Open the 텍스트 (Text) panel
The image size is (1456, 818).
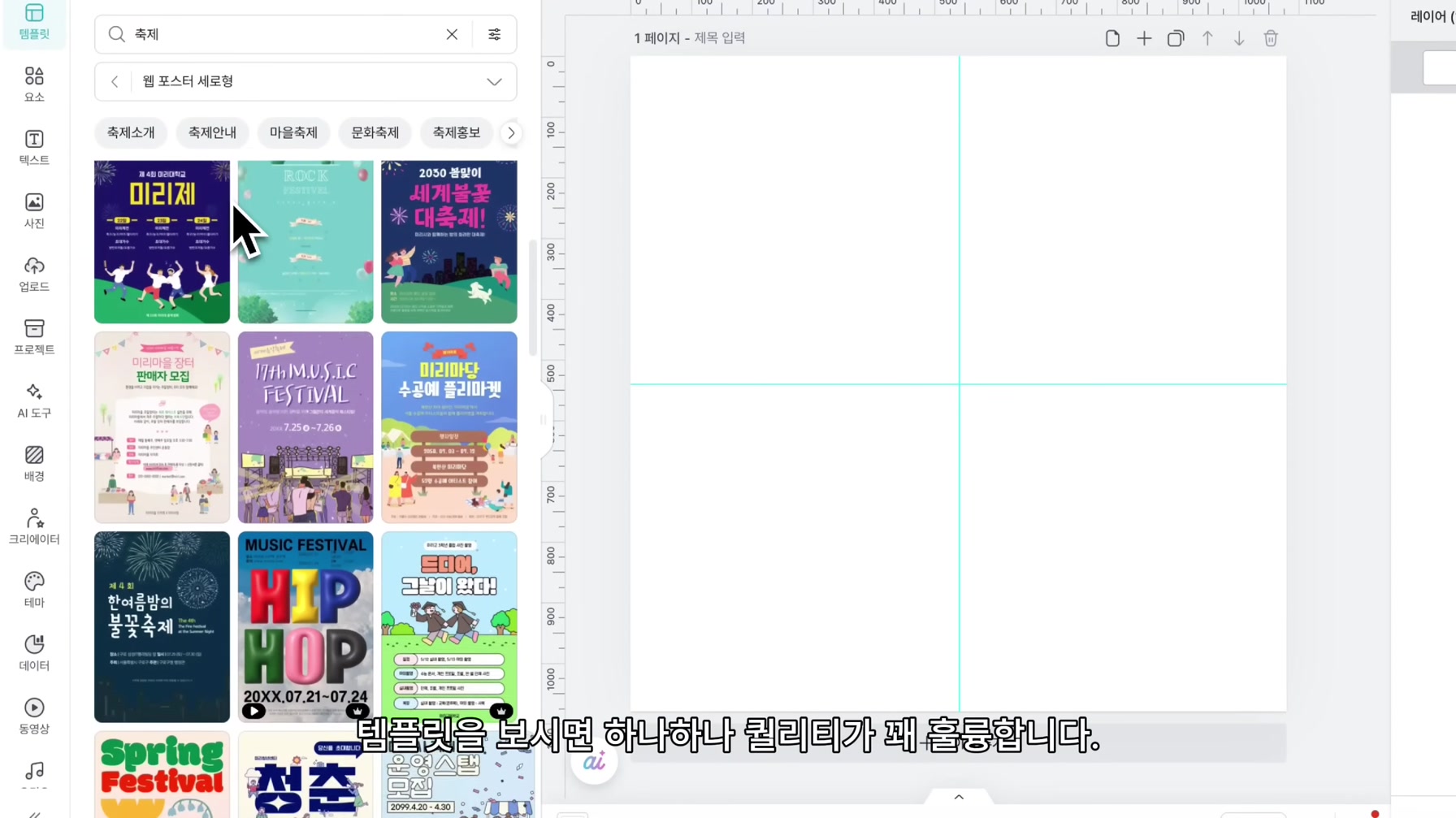pyautogui.click(x=34, y=148)
